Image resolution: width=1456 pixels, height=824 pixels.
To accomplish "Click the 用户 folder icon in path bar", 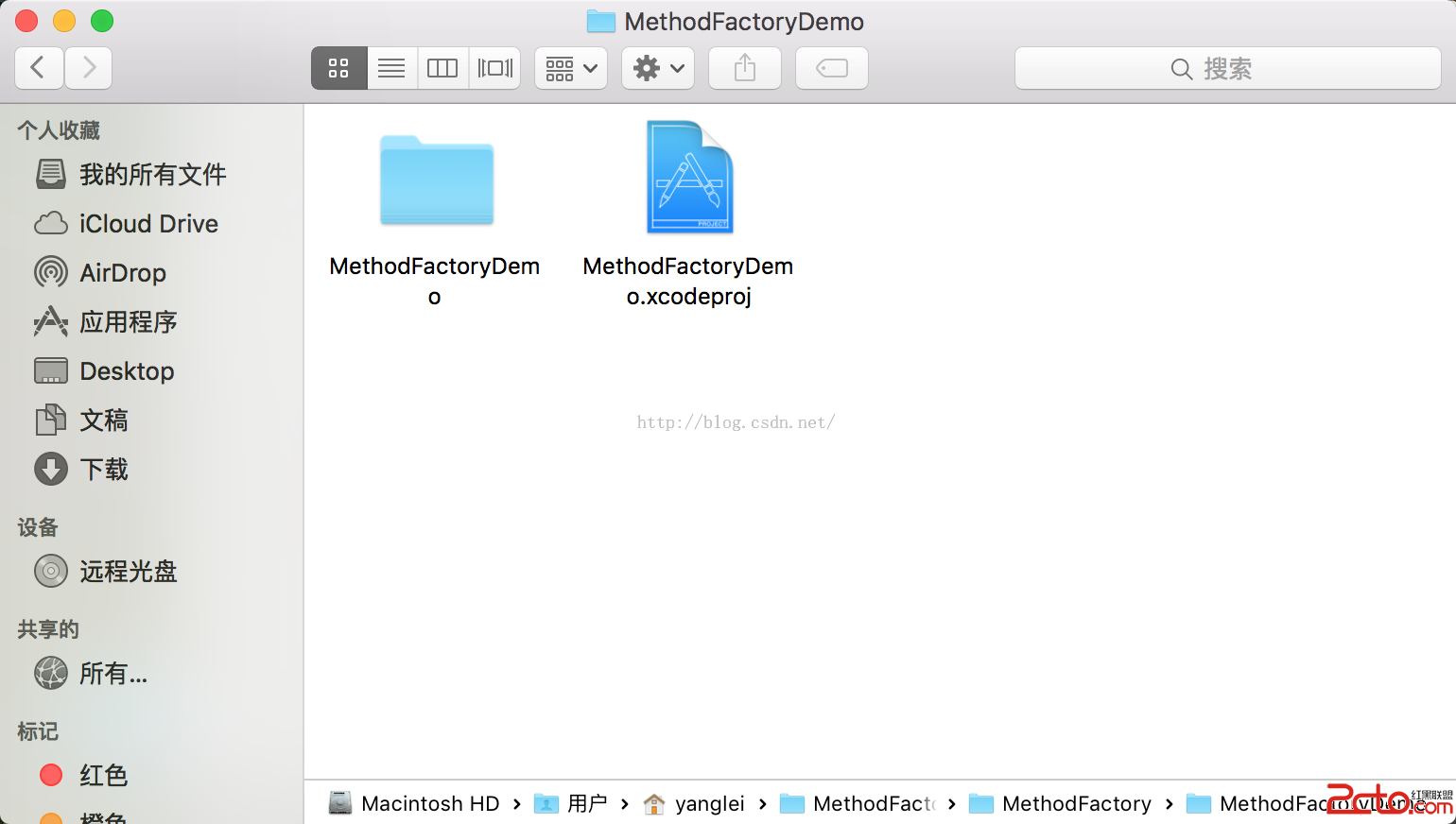I will (x=546, y=803).
